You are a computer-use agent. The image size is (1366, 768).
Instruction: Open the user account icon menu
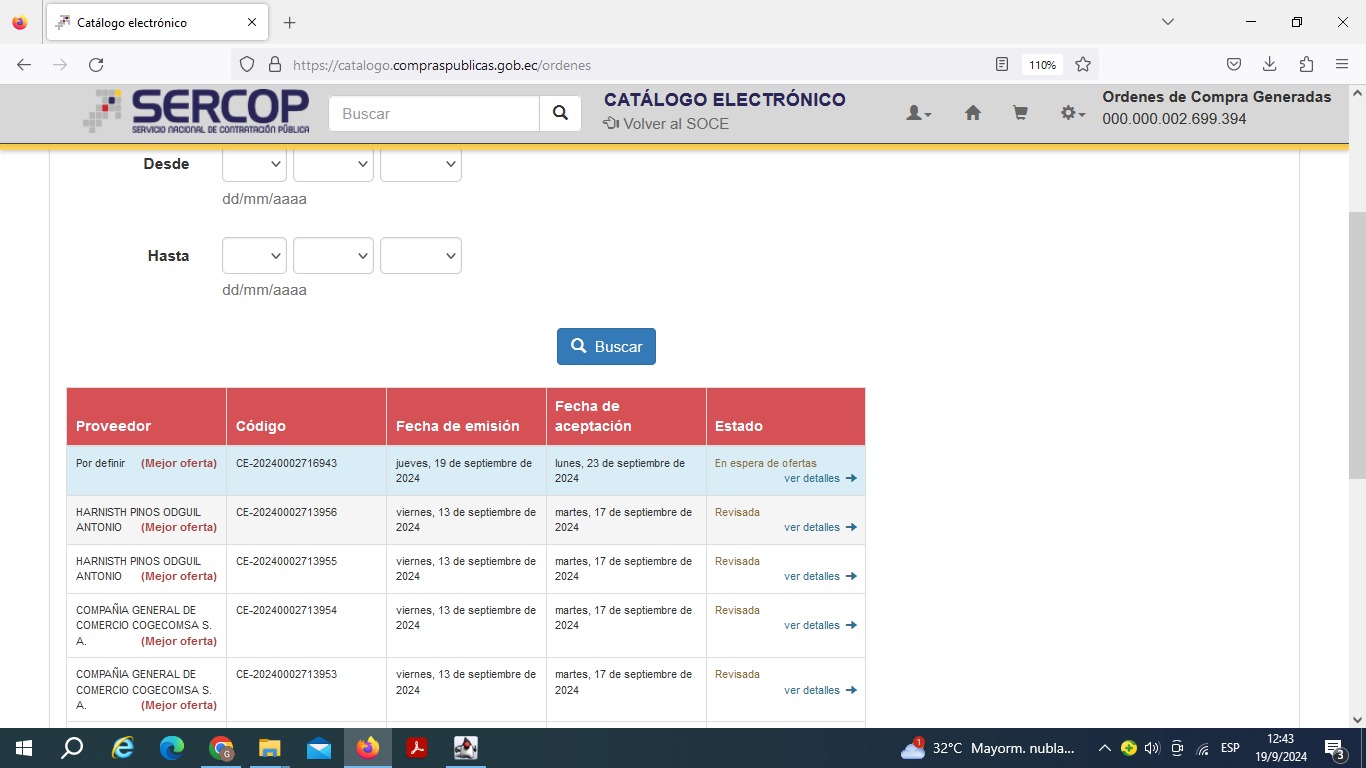point(918,114)
